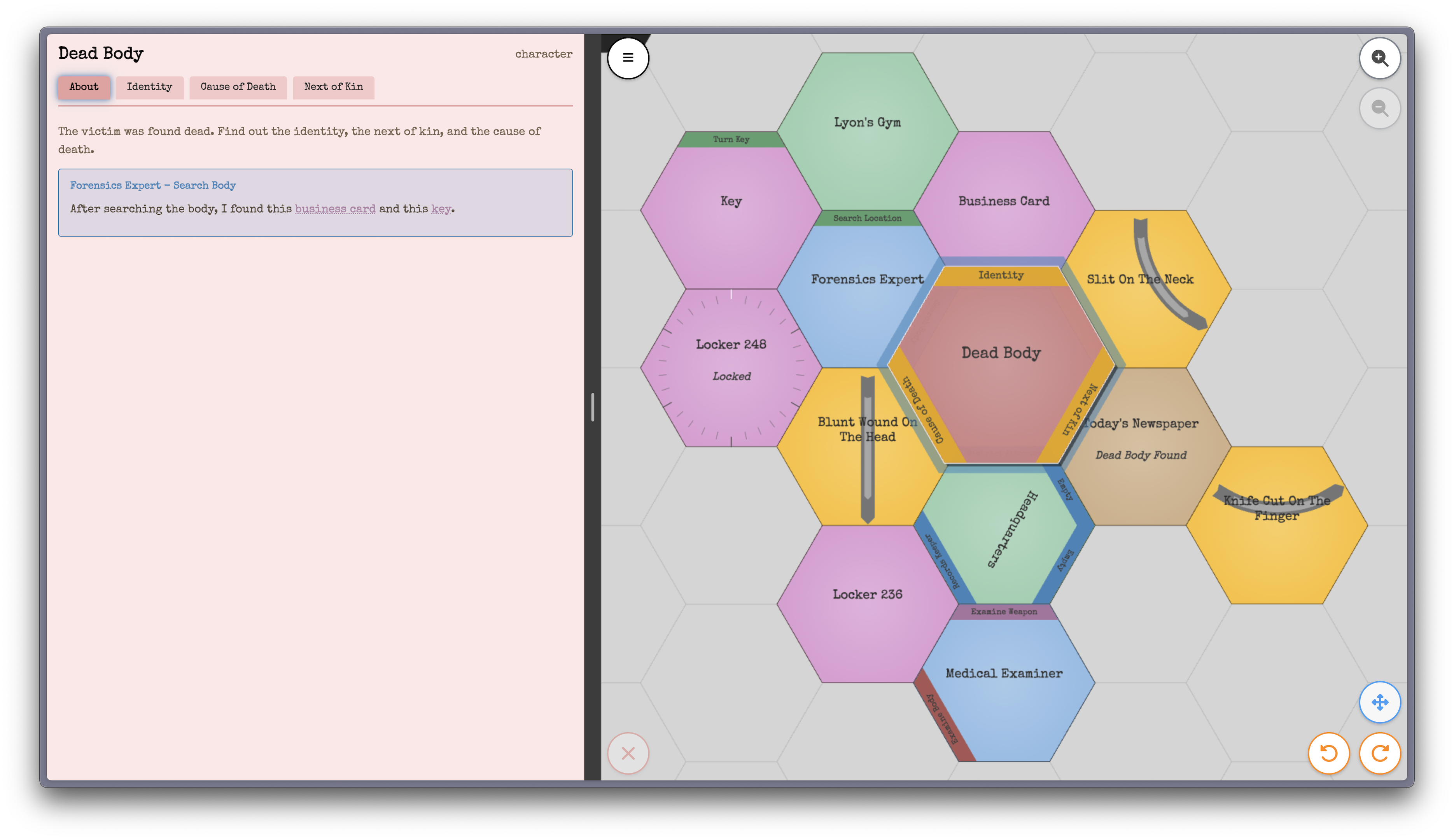Click the undo rotate-left icon
Image resolution: width=1454 pixels, height=840 pixels.
1329,753
